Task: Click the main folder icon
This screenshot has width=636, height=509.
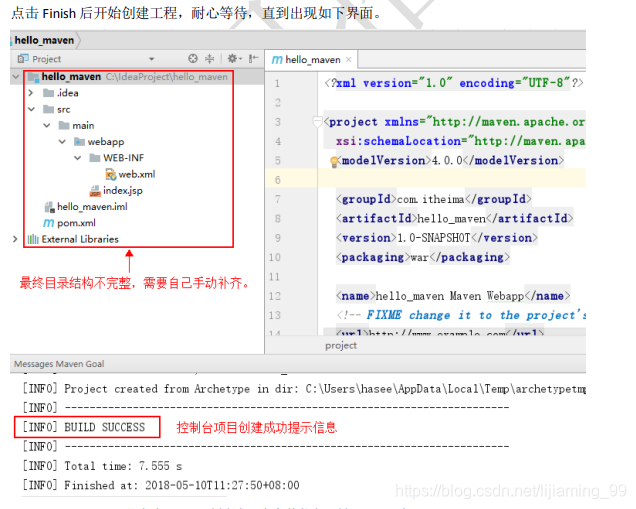Action: (64, 125)
